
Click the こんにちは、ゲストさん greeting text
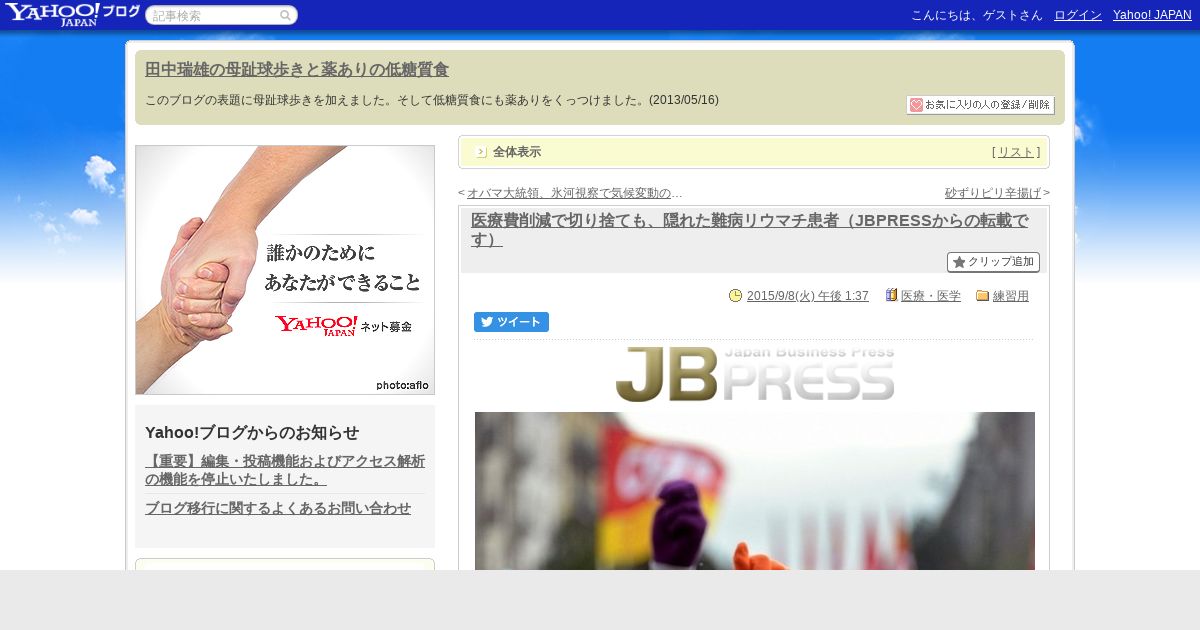coord(977,15)
